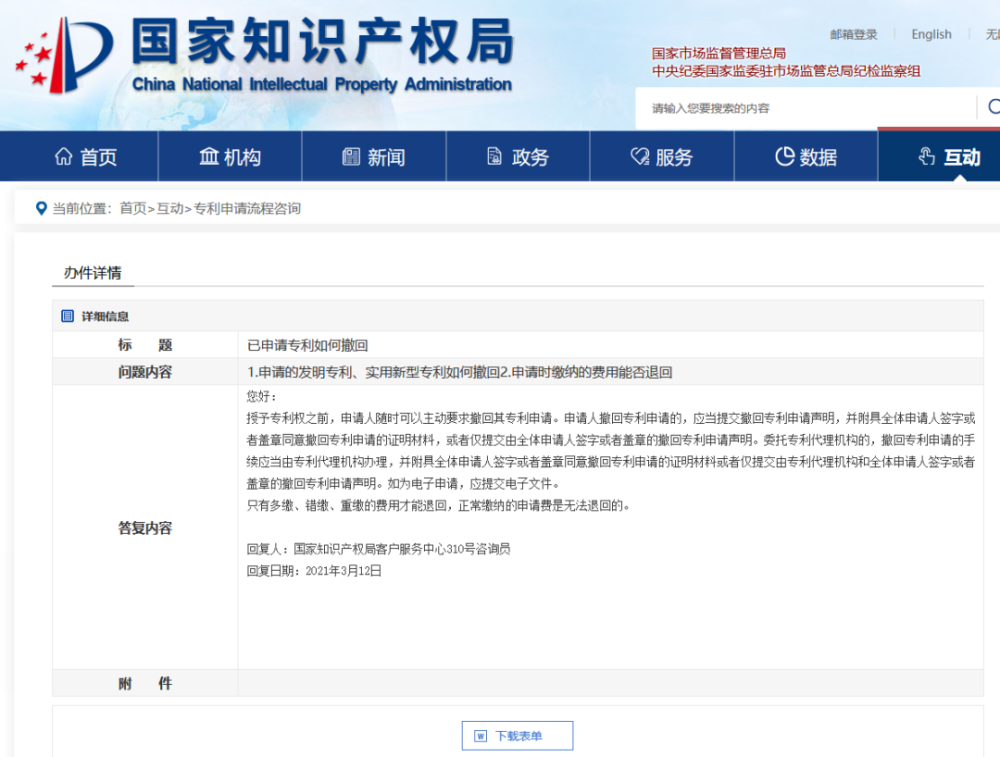Click the location pin breadcrumb icon
The width and height of the screenshot is (1000, 757).
[x=41, y=209]
